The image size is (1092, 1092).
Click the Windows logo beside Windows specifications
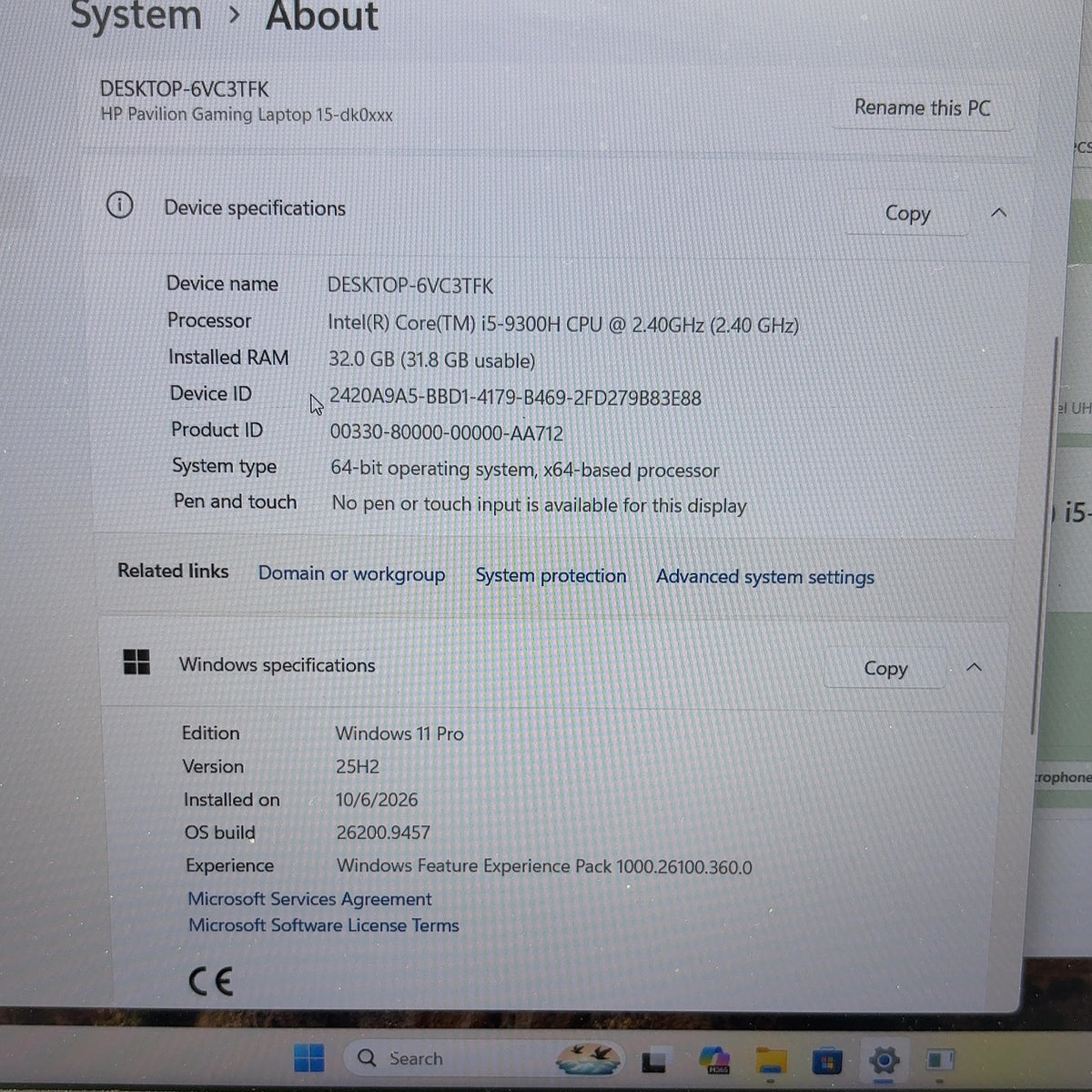pyautogui.click(x=136, y=662)
